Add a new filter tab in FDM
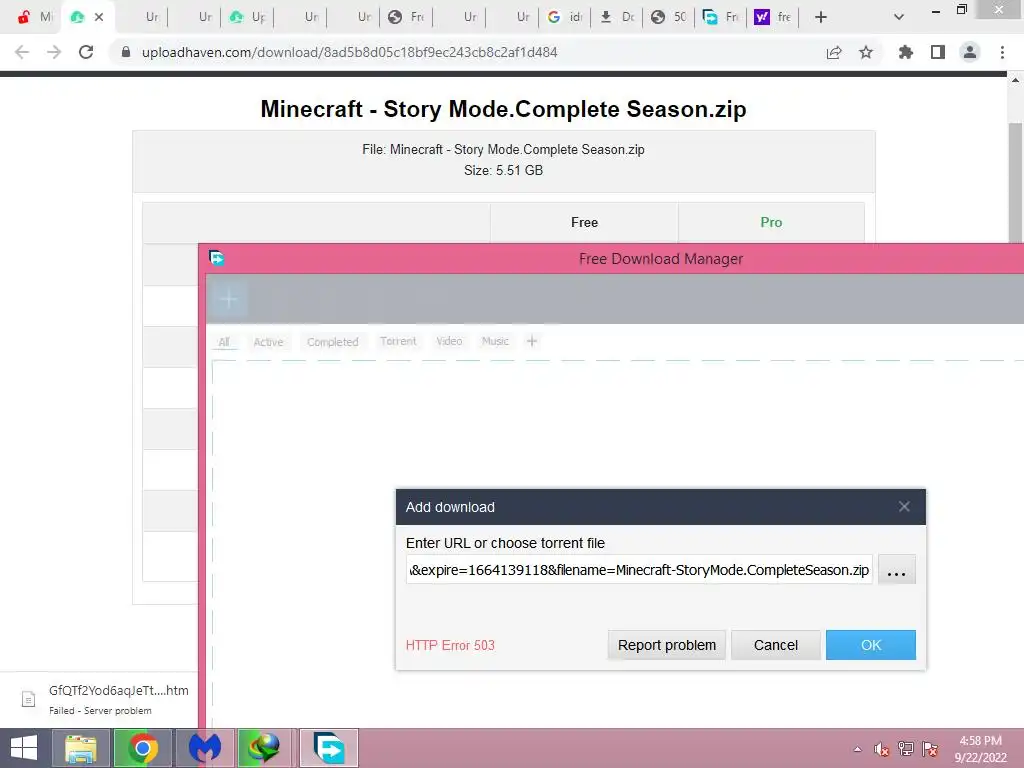Viewport: 1024px width, 768px height. coord(532,341)
